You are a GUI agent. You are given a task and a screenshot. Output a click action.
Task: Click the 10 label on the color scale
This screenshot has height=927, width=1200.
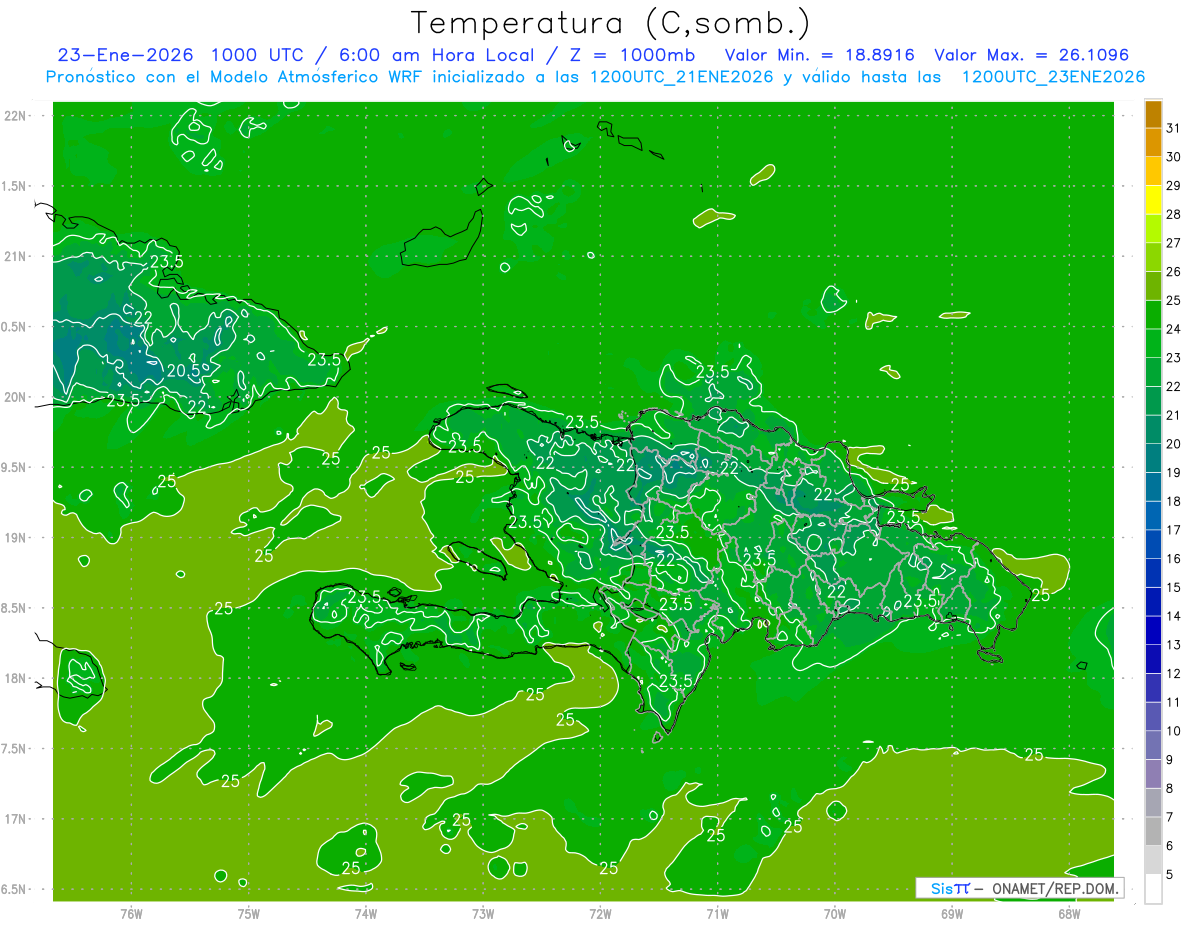pyautogui.click(x=1173, y=731)
